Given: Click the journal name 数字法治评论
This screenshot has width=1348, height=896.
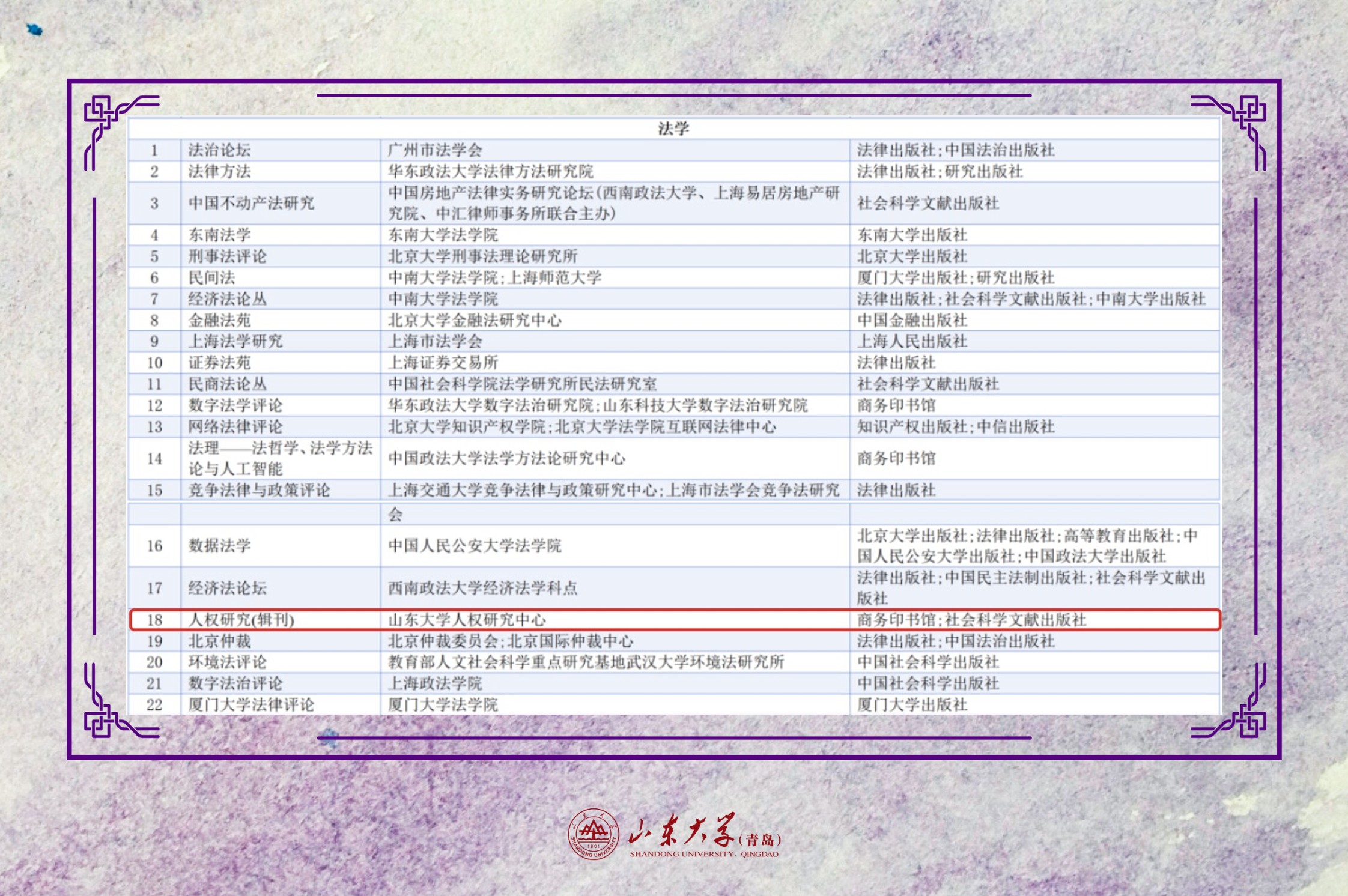Looking at the screenshot, I should (x=235, y=683).
